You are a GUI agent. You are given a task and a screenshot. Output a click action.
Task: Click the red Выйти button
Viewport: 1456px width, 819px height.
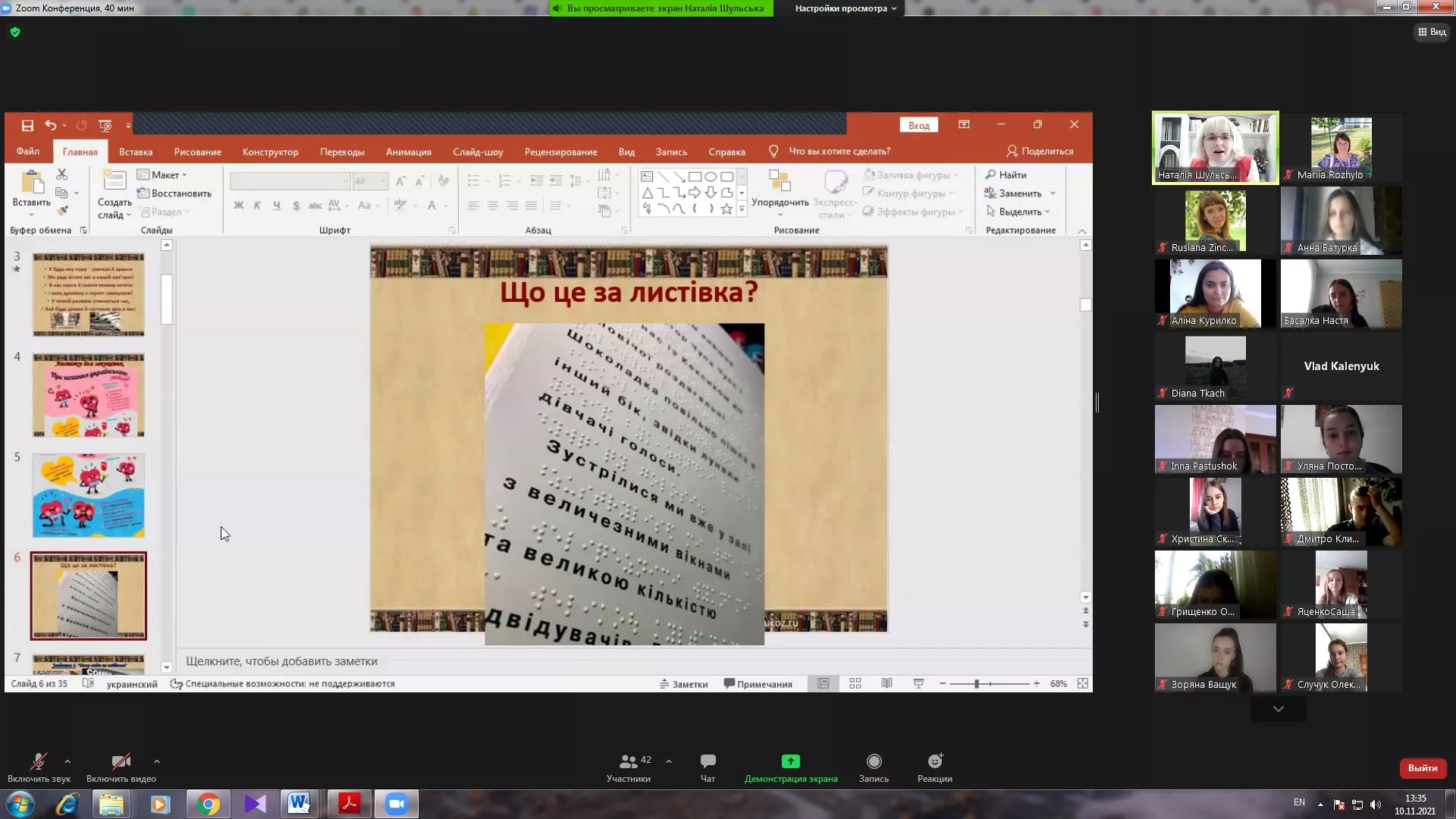tap(1422, 768)
